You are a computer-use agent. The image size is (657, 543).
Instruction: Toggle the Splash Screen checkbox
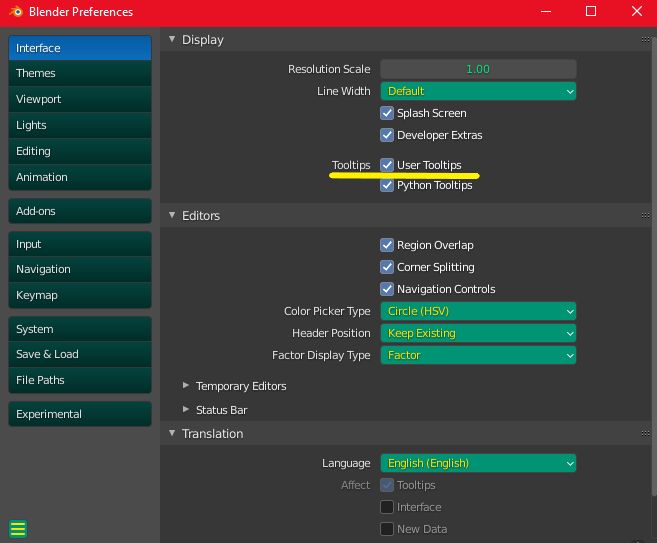point(387,113)
